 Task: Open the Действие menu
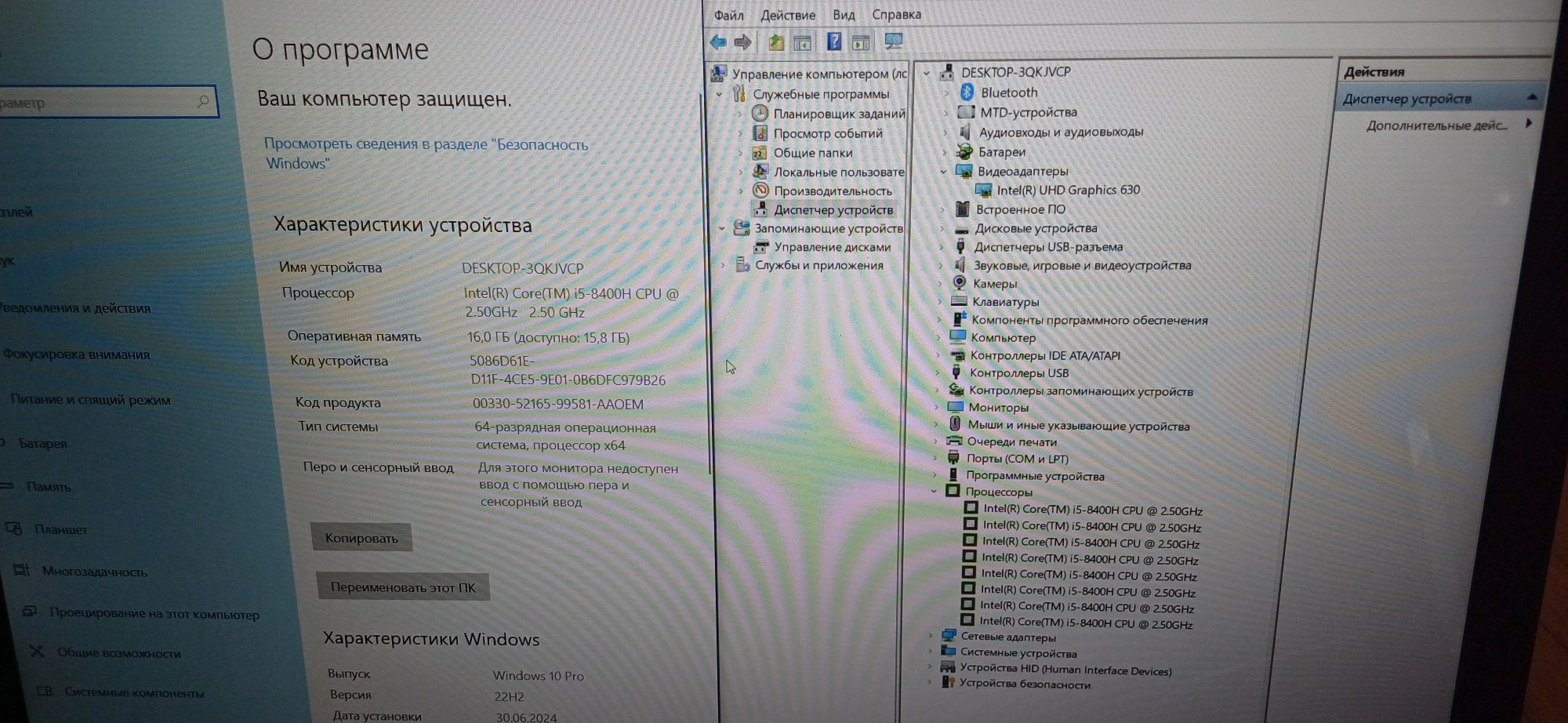[787, 15]
